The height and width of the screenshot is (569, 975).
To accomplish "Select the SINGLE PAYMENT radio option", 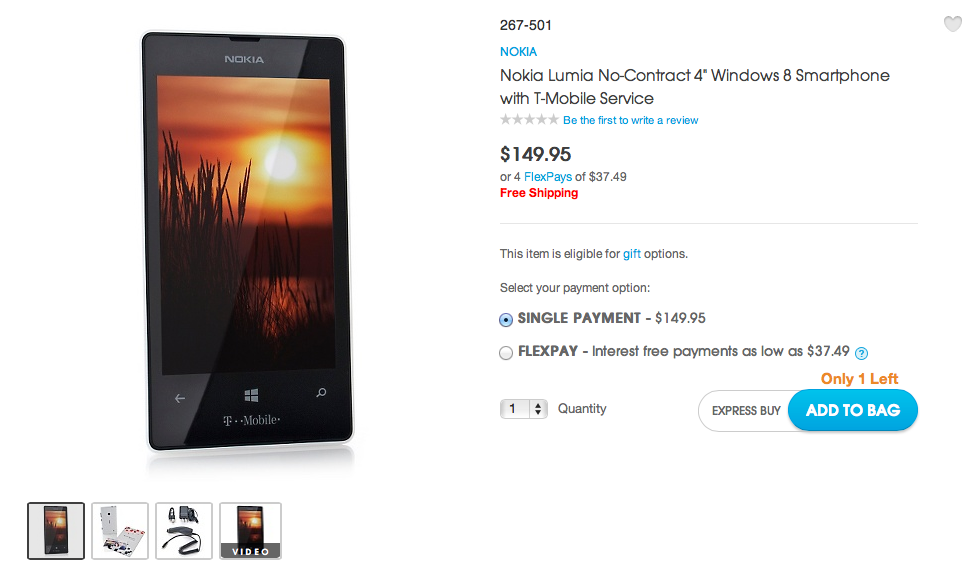I will (506, 320).
